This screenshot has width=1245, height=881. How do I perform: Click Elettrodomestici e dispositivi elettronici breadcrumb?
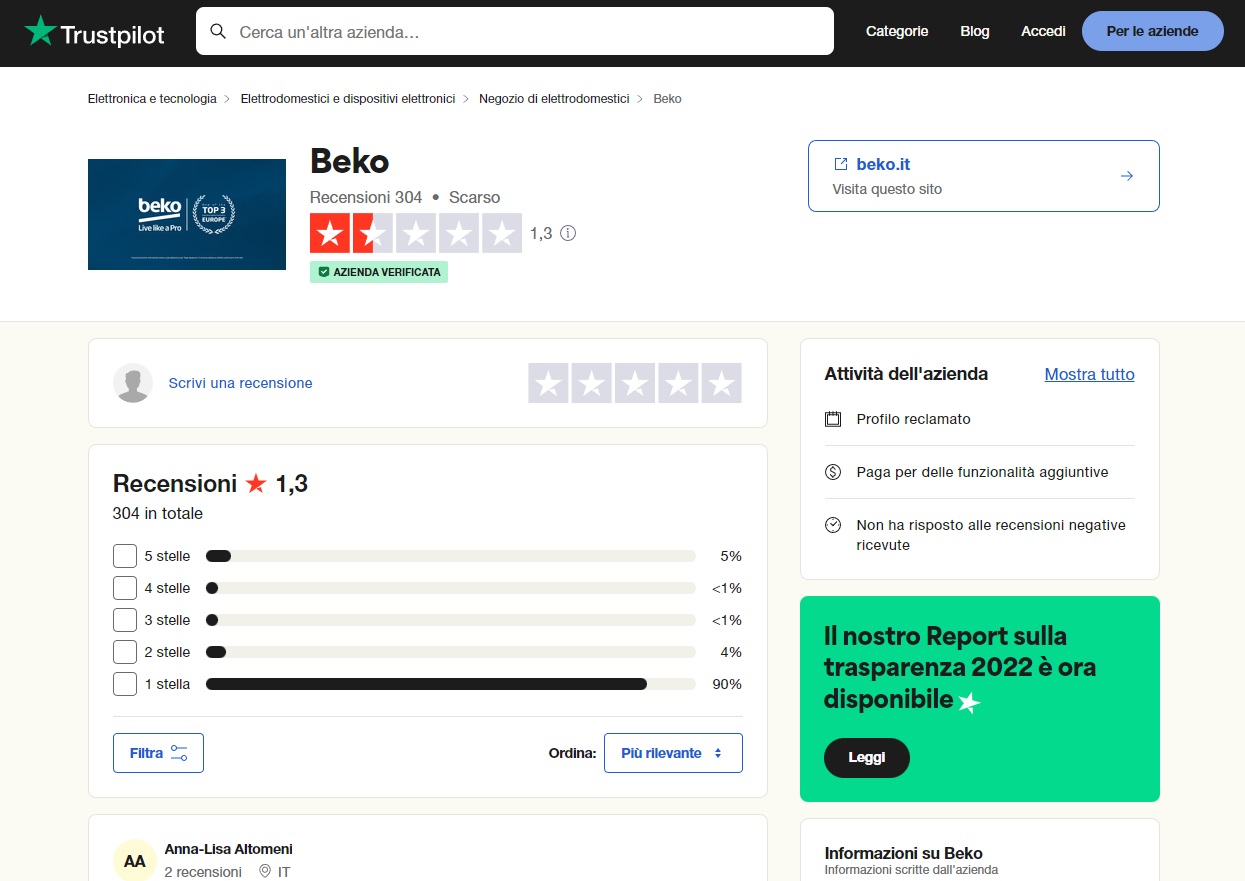(x=348, y=99)
